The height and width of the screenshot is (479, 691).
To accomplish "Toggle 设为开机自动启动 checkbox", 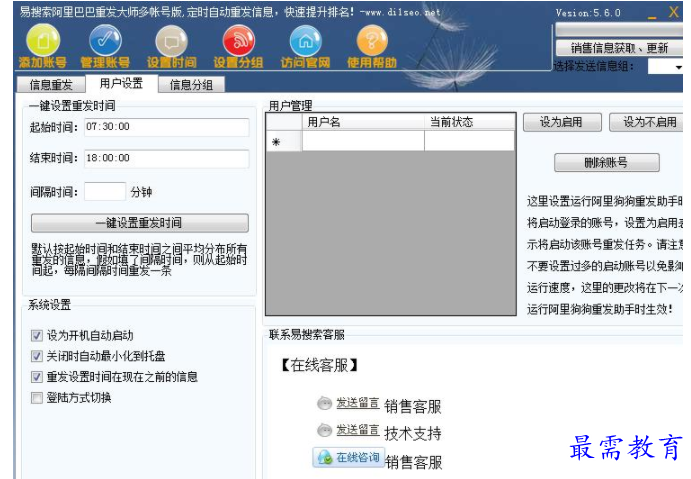I will pyautogui.click(x=37, y=336).
